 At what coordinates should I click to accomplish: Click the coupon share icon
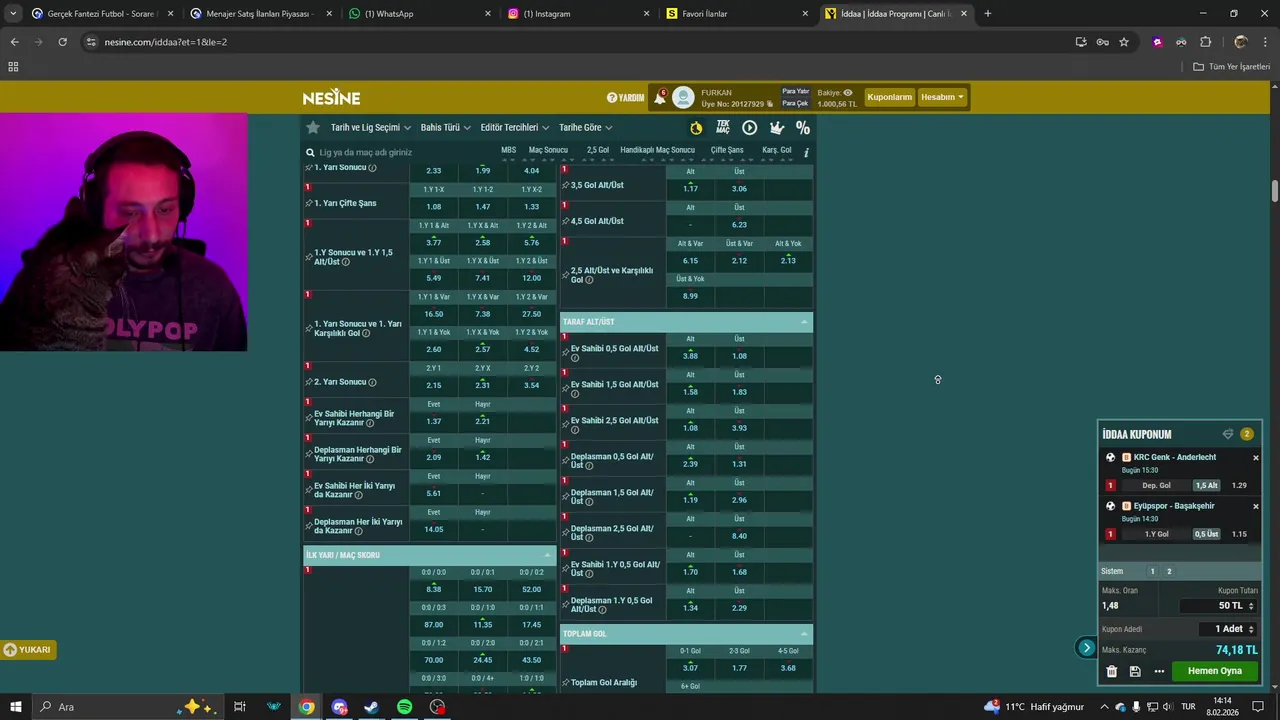tap(1228, 434)
